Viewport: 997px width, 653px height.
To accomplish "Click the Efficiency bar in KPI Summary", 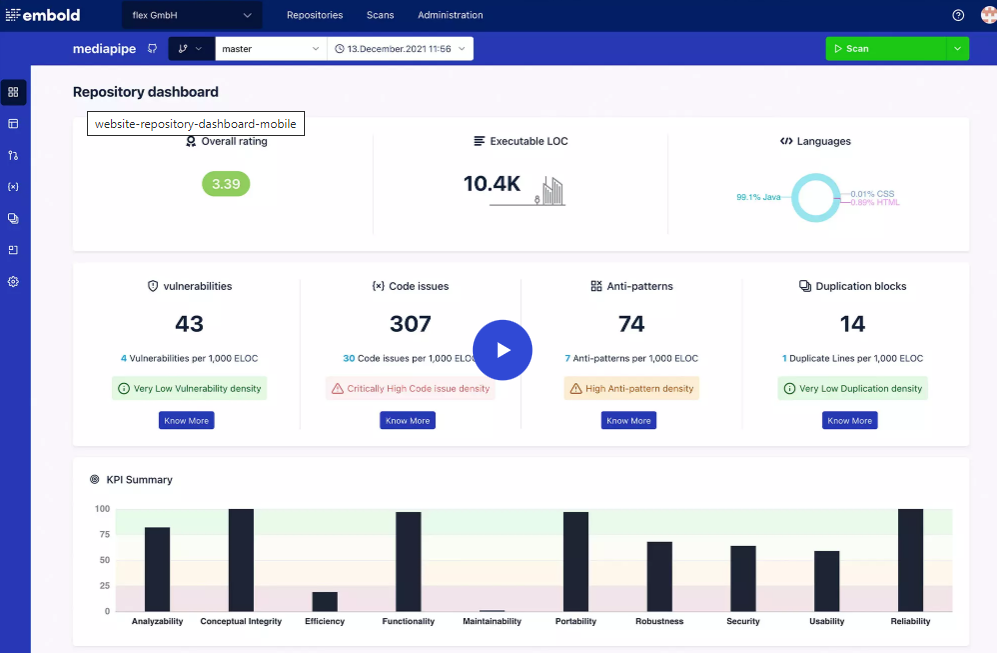I will pyautogui.click(x=325, y=601).
